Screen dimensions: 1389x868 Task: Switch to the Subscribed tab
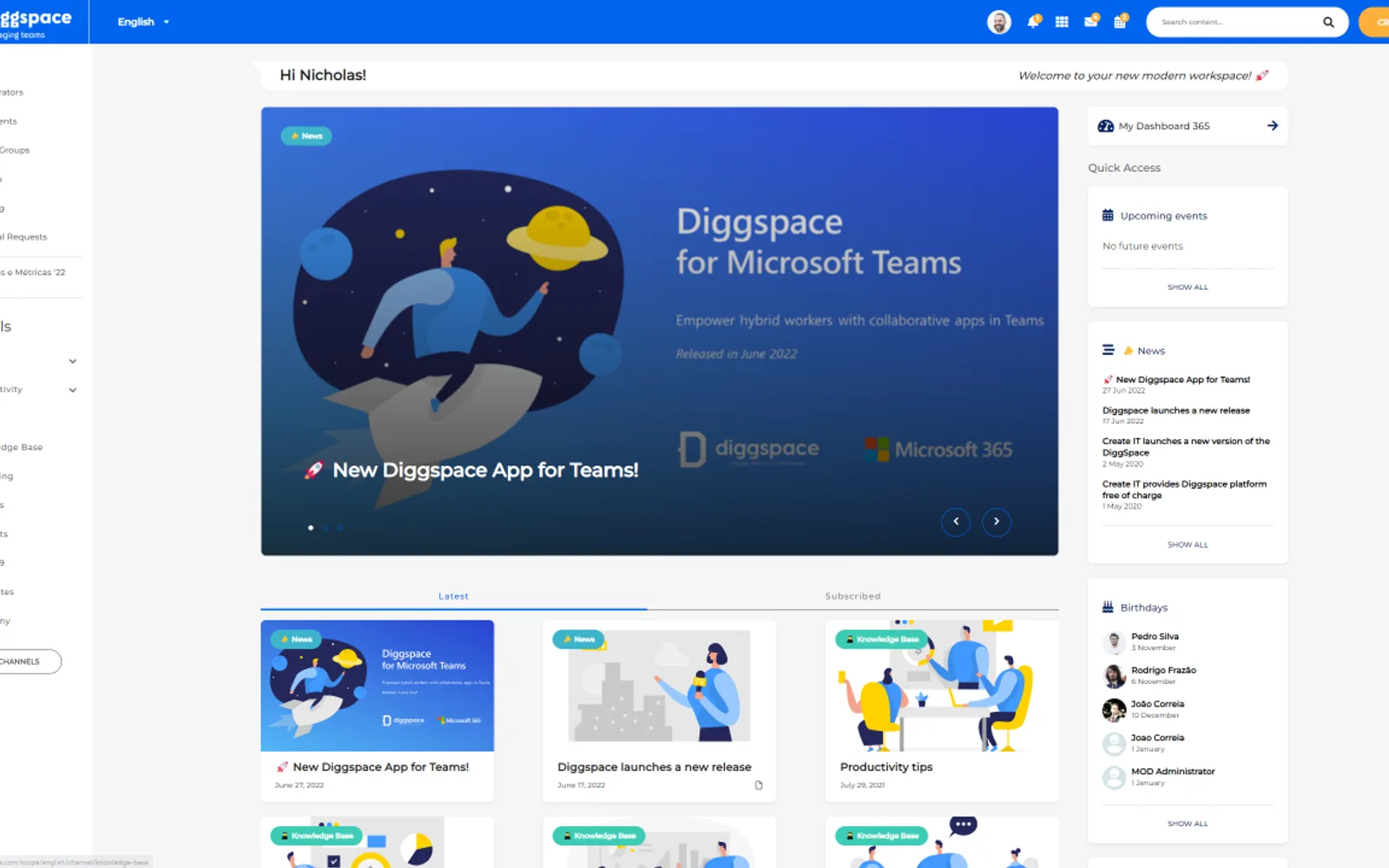[x=852, y=596]
